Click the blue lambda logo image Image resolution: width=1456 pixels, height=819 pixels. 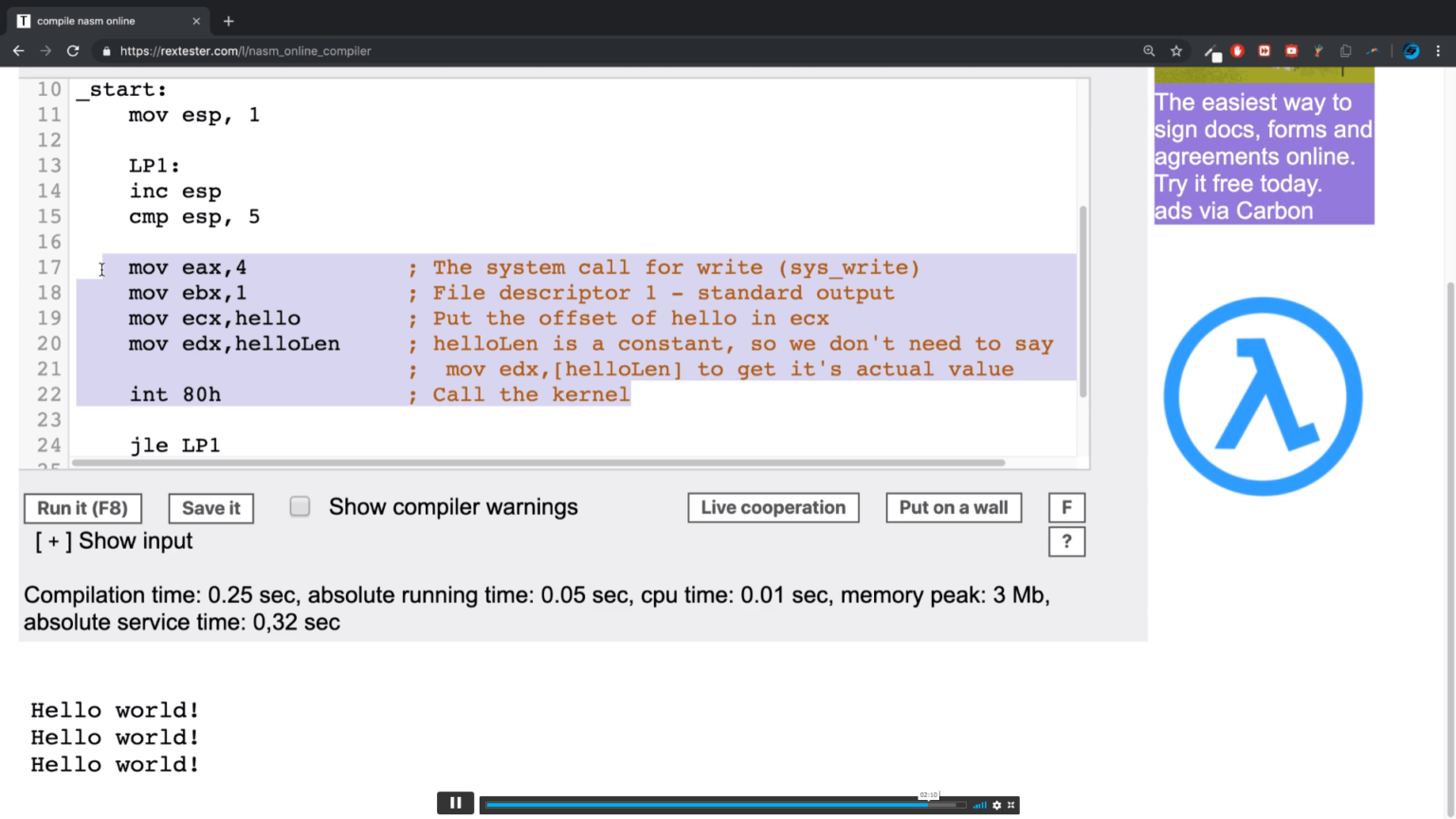coord(1263,396)
